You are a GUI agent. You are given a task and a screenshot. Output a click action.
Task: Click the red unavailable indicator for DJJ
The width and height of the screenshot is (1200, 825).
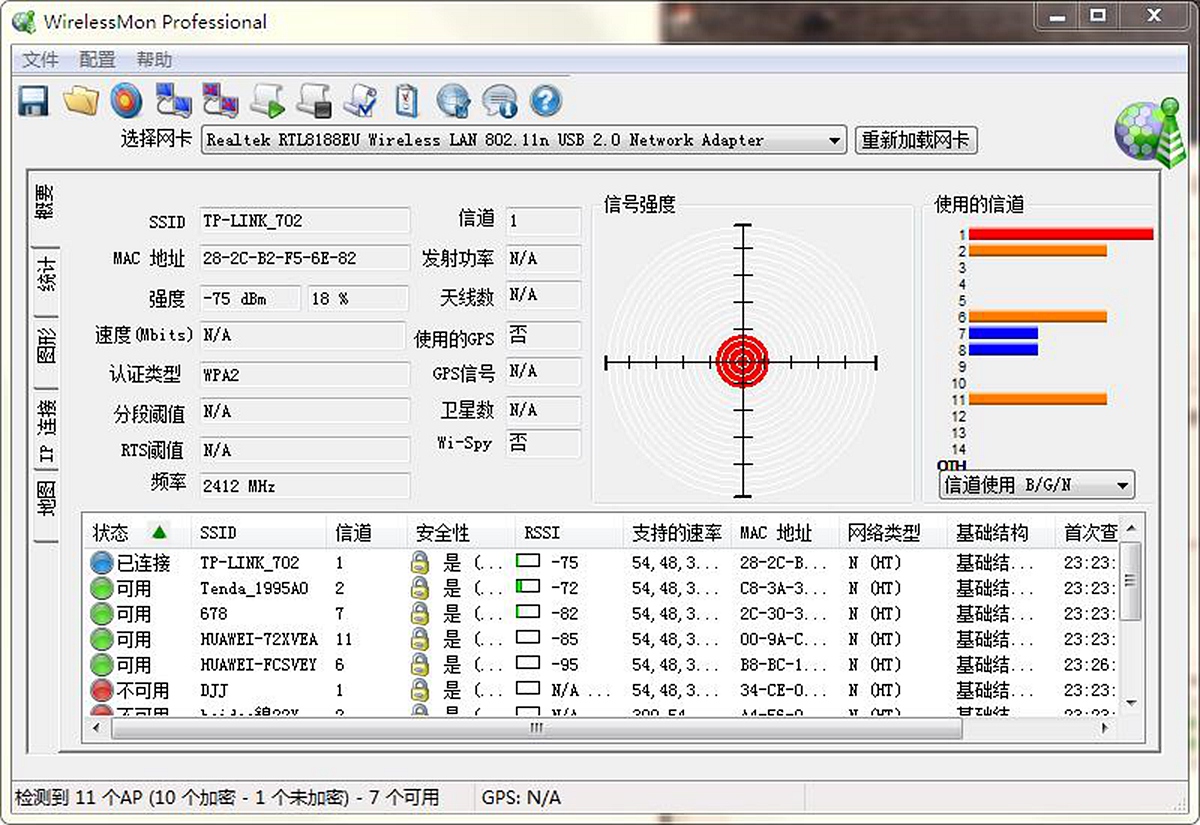101,689
